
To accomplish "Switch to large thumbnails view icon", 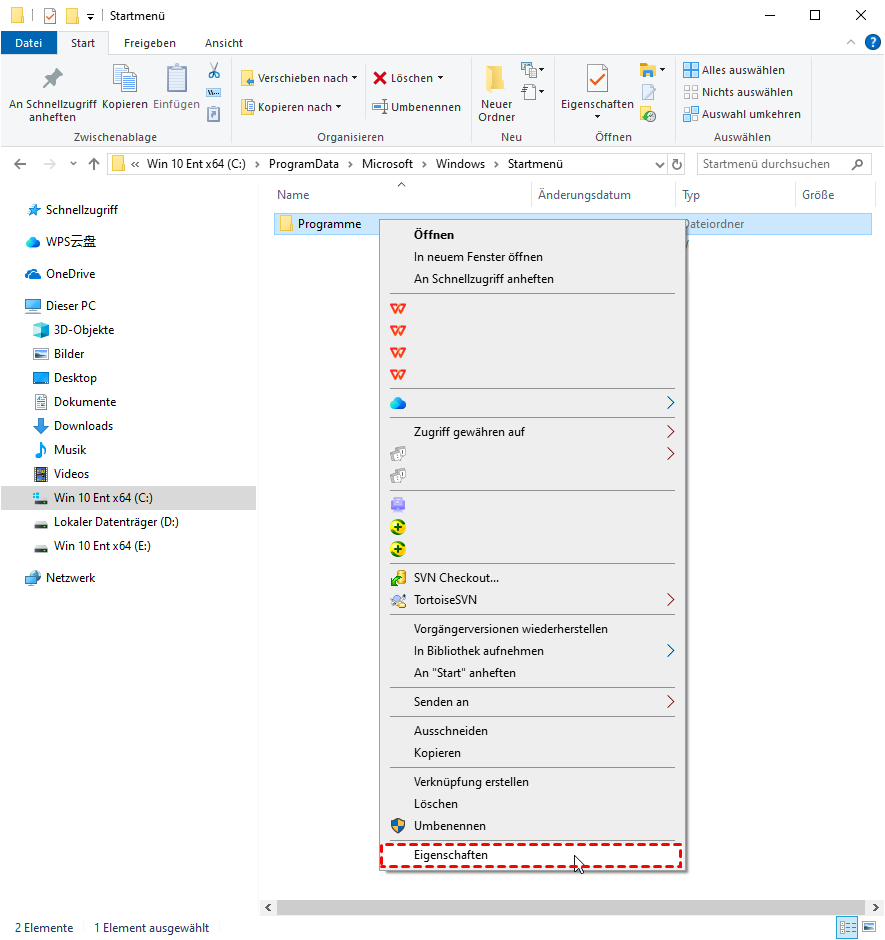I will tap(869, 928).
